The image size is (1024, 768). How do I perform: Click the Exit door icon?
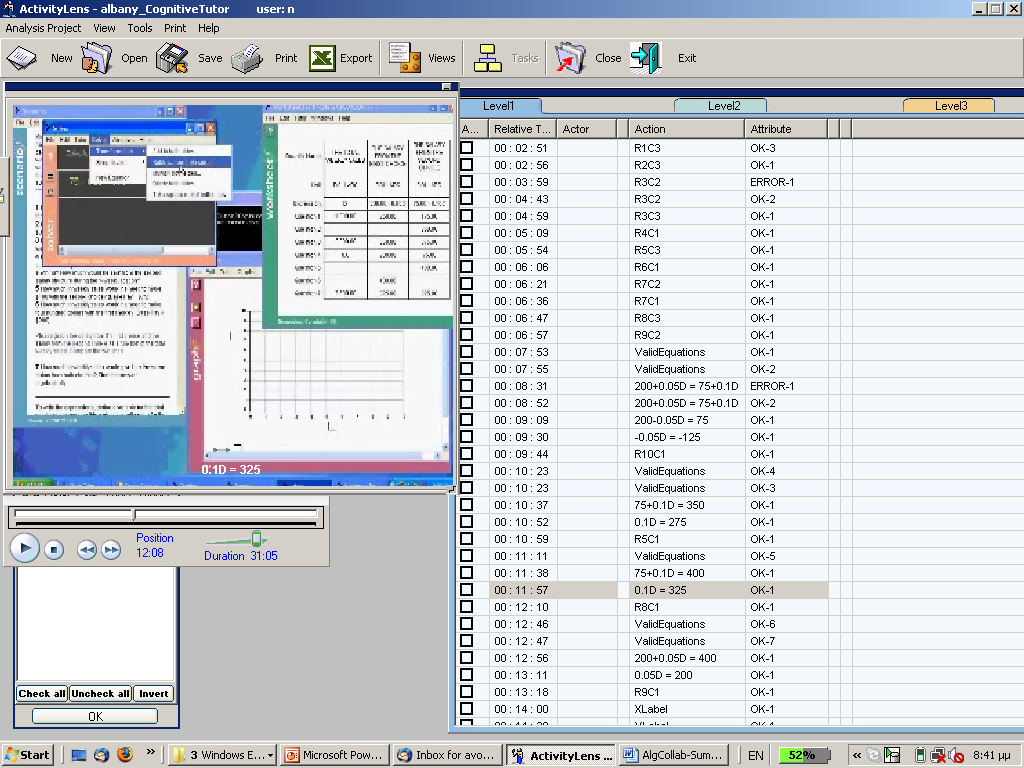click(x=646, y=58)
